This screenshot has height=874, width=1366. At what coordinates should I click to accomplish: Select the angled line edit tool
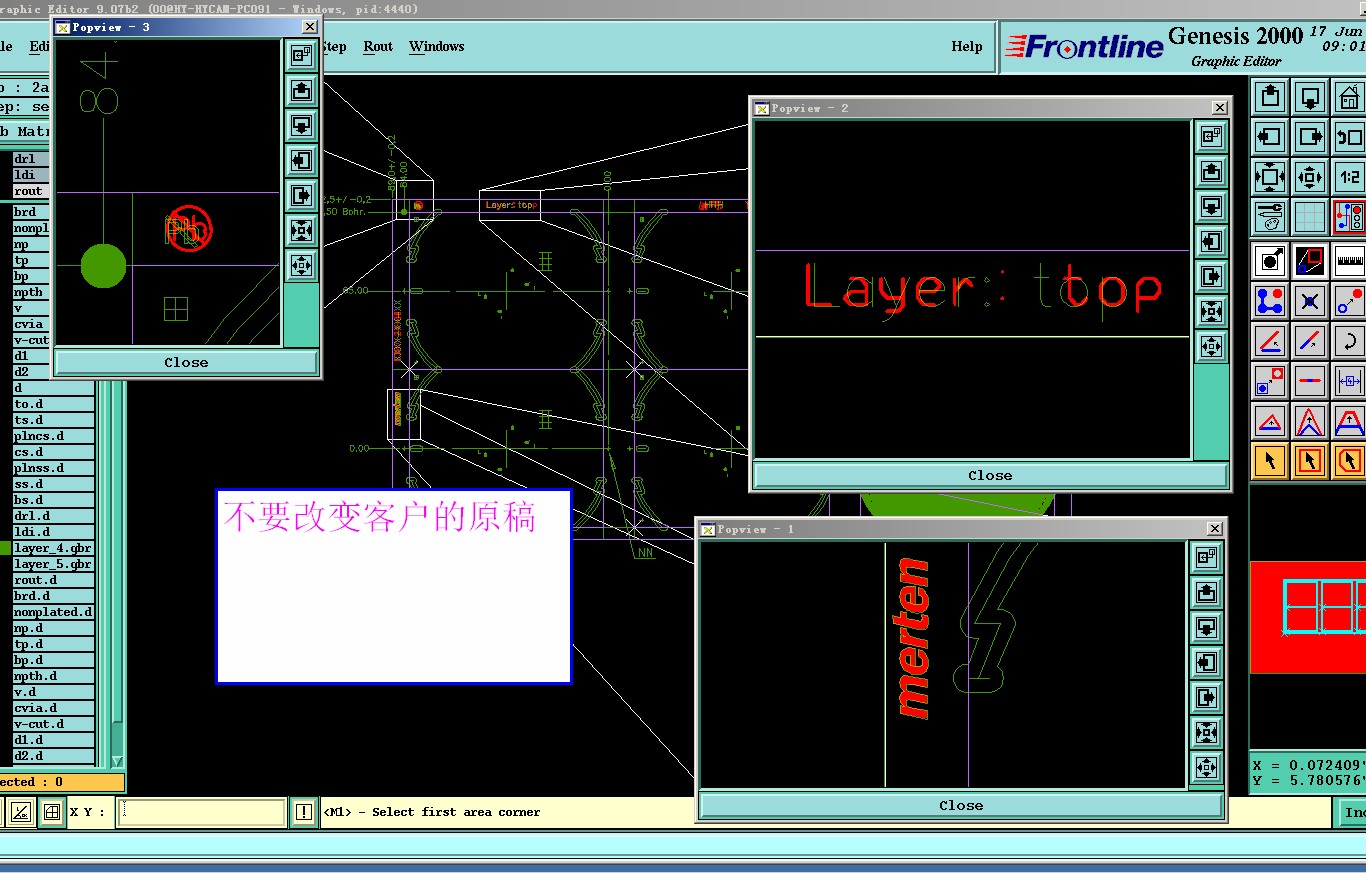pos(1270,341)
